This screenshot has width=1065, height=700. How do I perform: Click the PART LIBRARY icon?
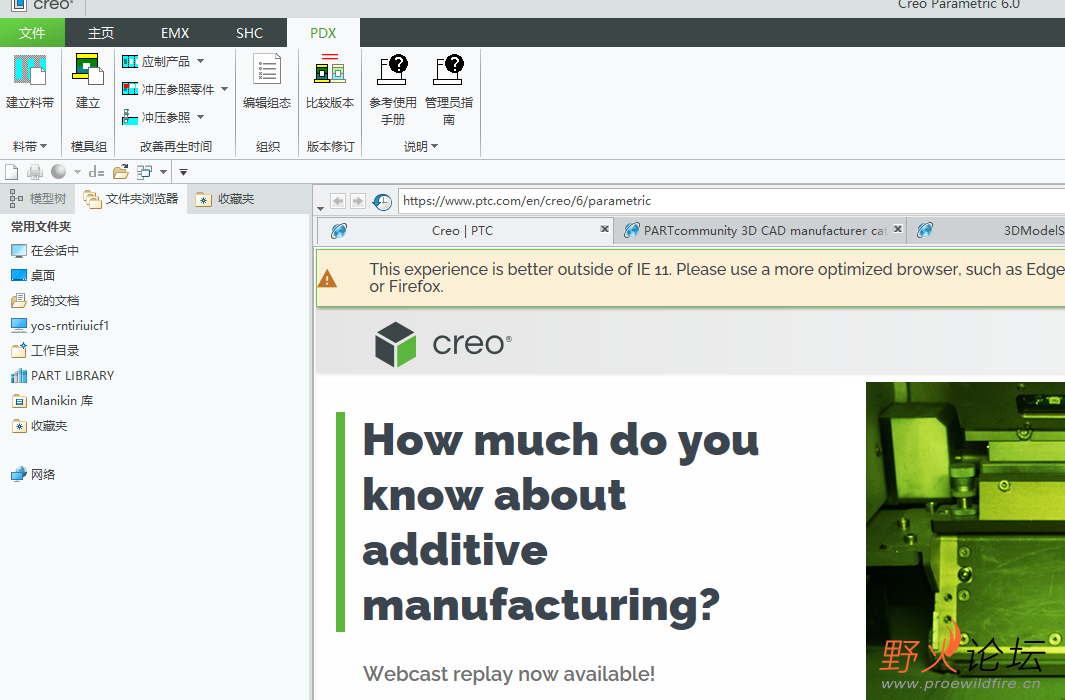[x=19, y=375]
